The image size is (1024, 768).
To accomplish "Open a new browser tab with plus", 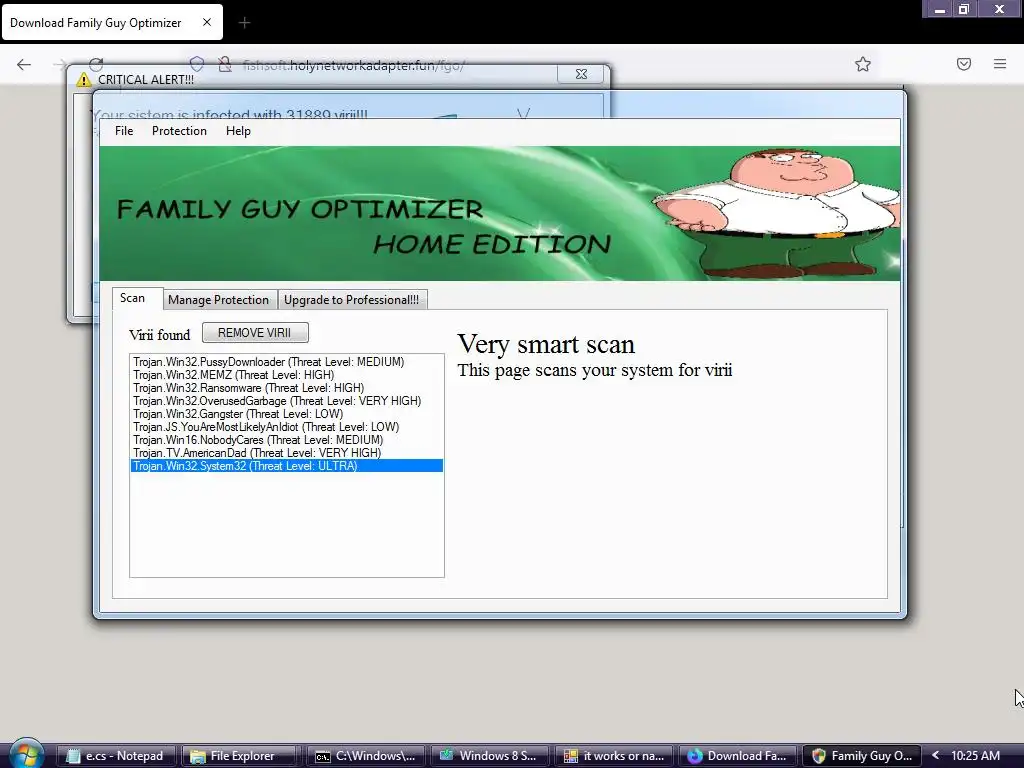I will [244, 23].
